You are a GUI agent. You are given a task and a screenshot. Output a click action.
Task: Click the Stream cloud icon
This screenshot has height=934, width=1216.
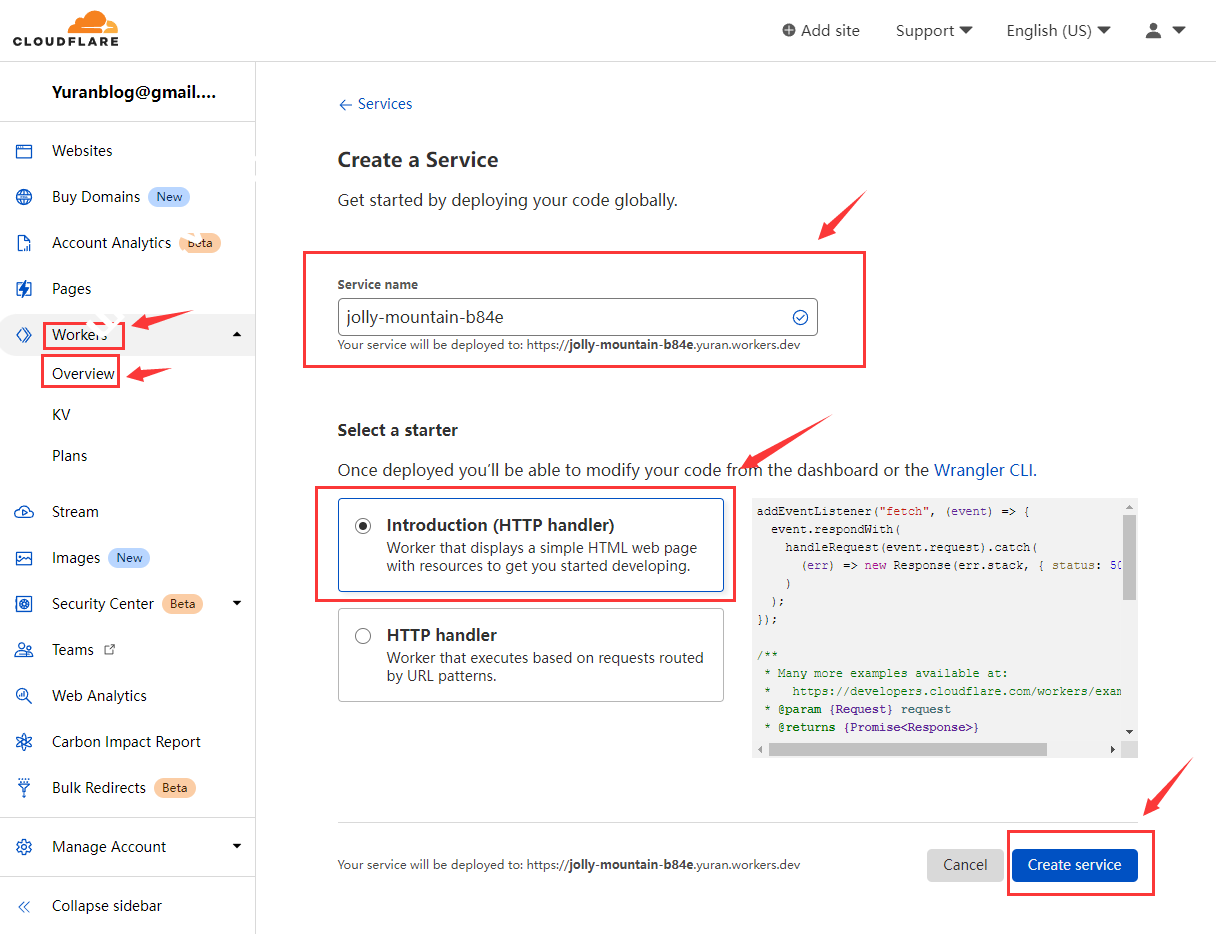[24, 512]
